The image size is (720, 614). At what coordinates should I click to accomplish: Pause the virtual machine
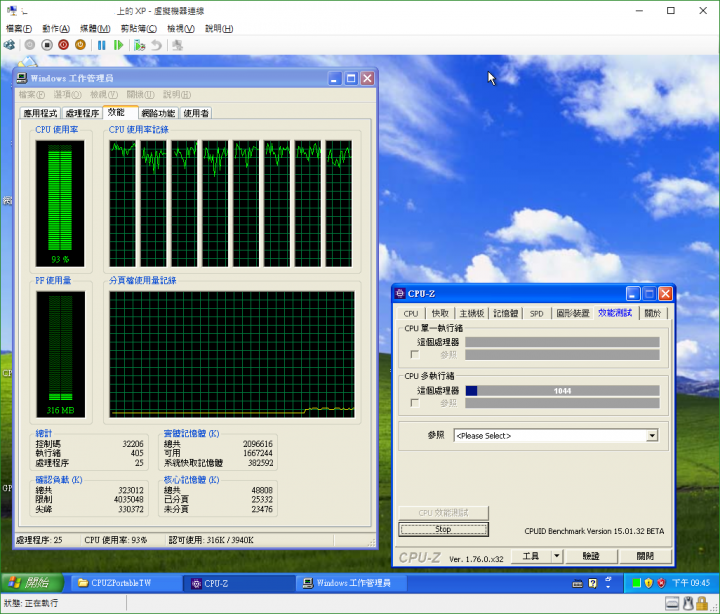[x=101, y=45]
